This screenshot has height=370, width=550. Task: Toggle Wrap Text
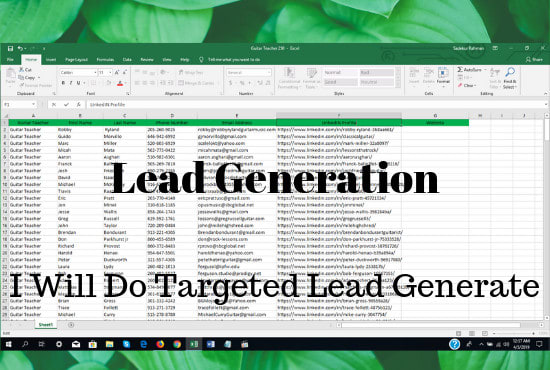(x=191, y=73)
